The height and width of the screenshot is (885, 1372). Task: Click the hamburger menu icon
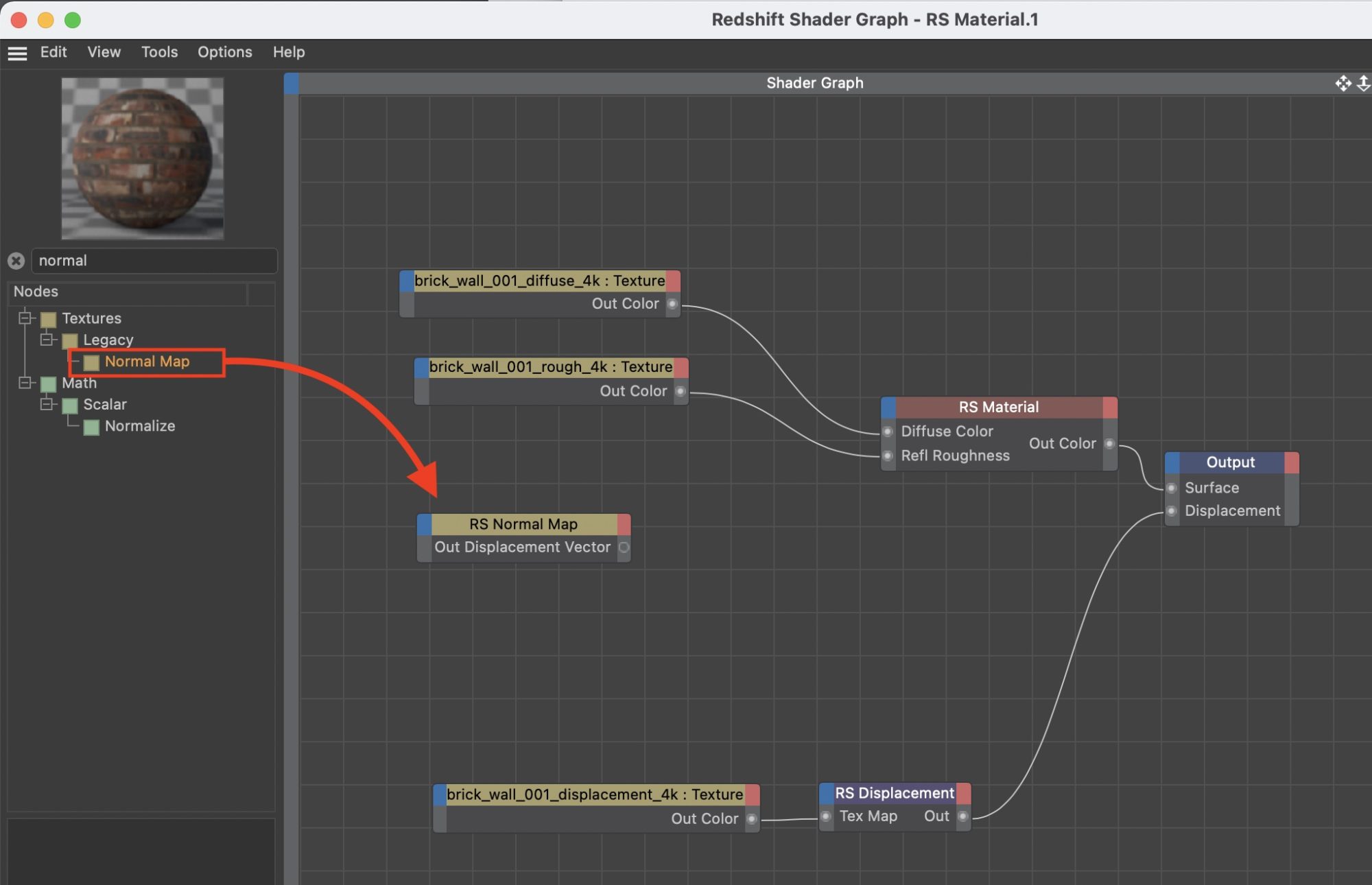click(17, 53)
